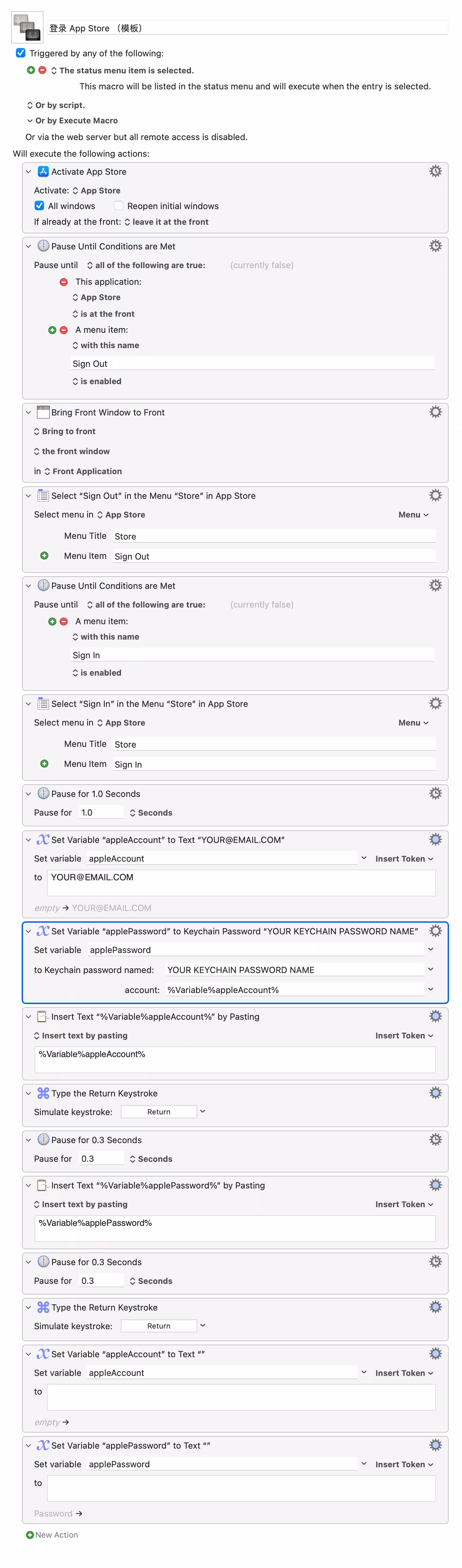Click "the front window" popup
This screenshot has height=1568, width=462.
click(x=71, y=452)
